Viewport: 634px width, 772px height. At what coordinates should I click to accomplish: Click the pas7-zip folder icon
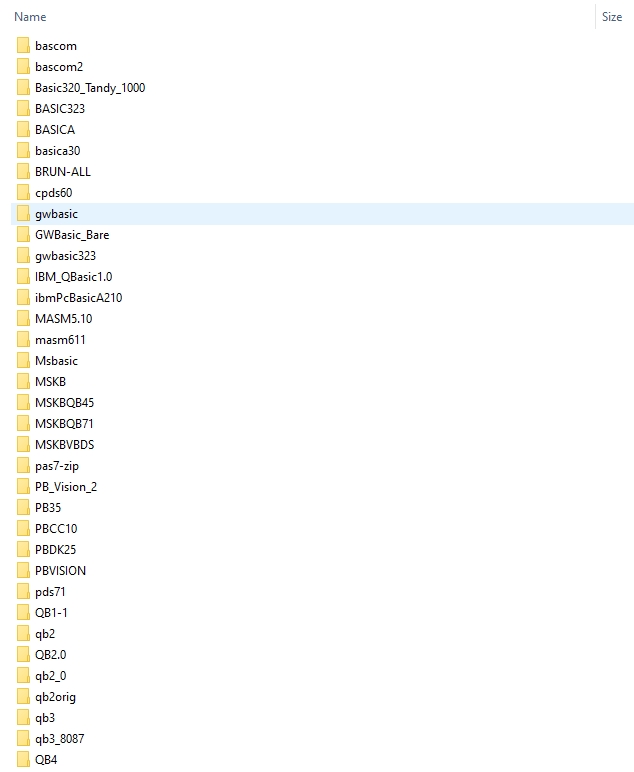point(23,466)
